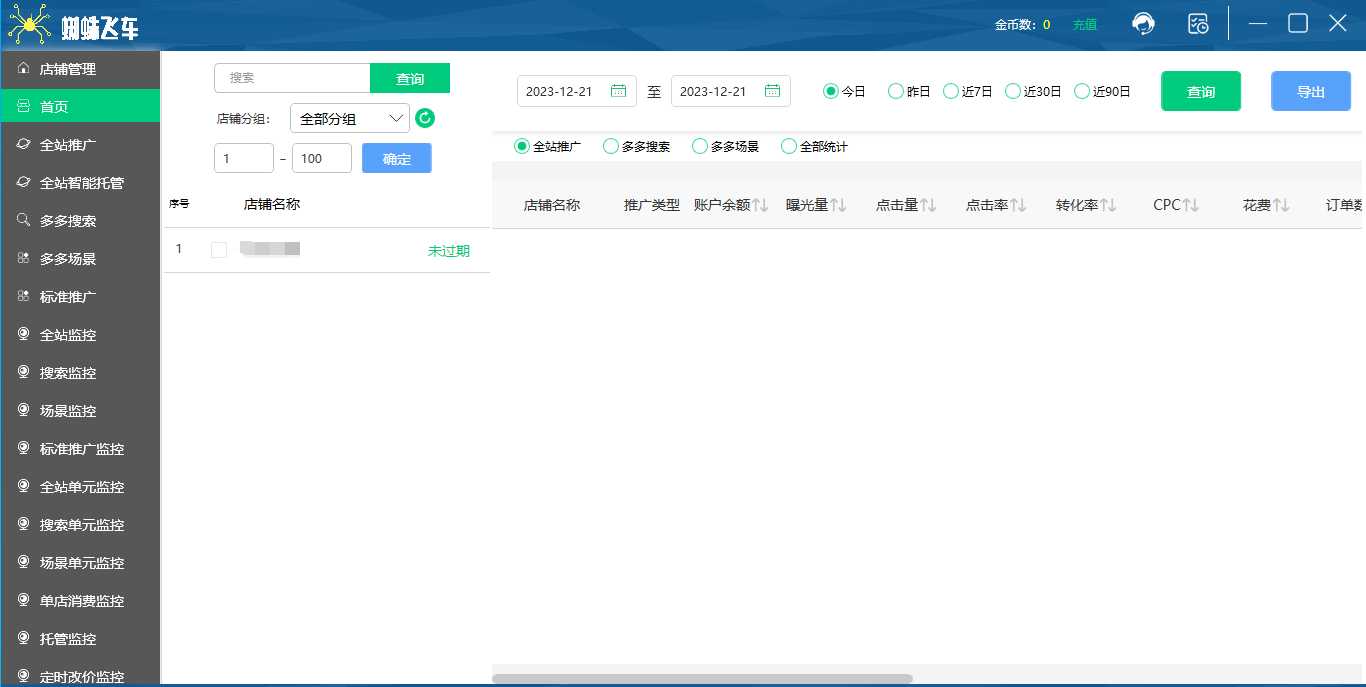The width and height of the screenshot is (1366, 687).
Task: Open 多多搜索 sidebar item
Action: point(80,221)
